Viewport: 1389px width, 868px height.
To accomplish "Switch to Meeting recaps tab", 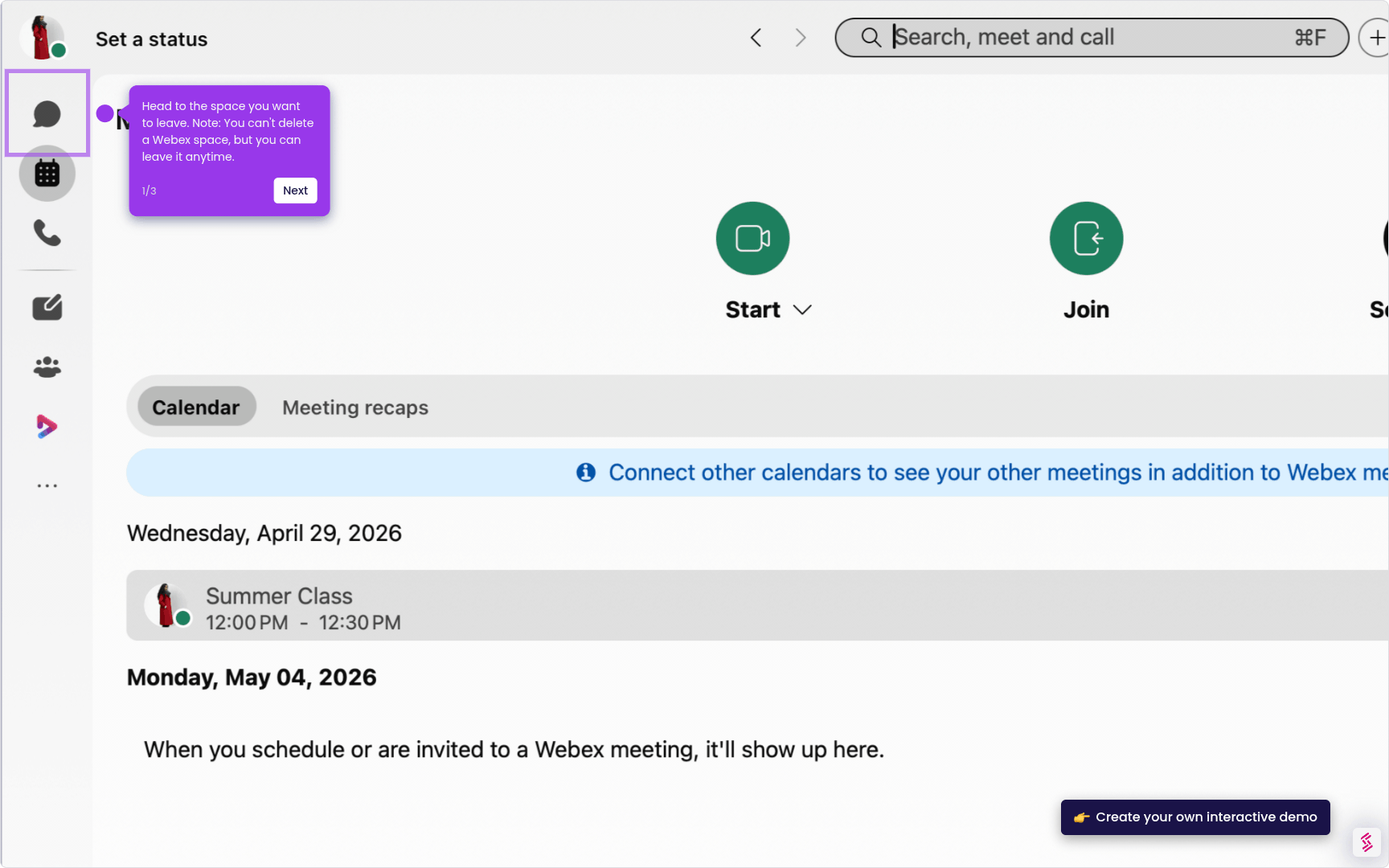I will point(355,407).
